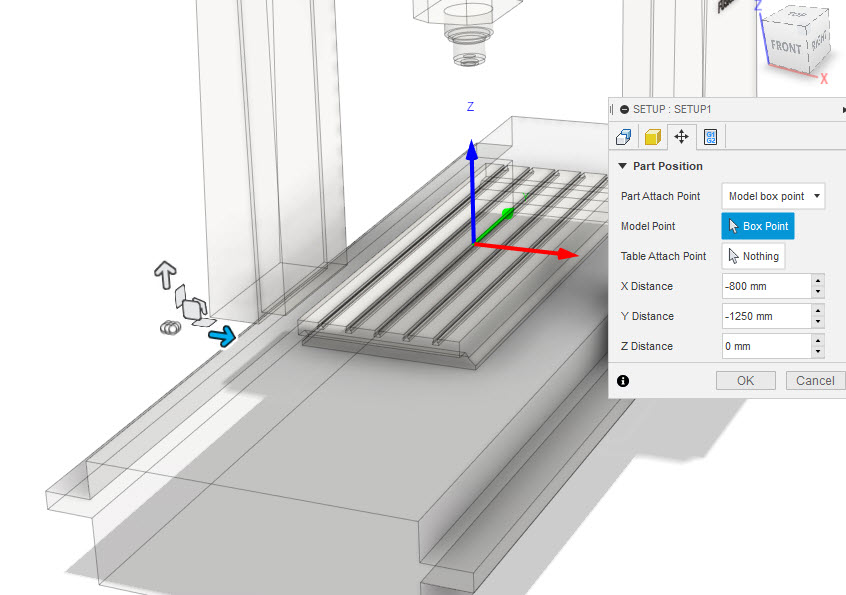Decrease Z Distance with down stepper arrow
This screenshot has width=846, height=595.
(x=818, y=352)
